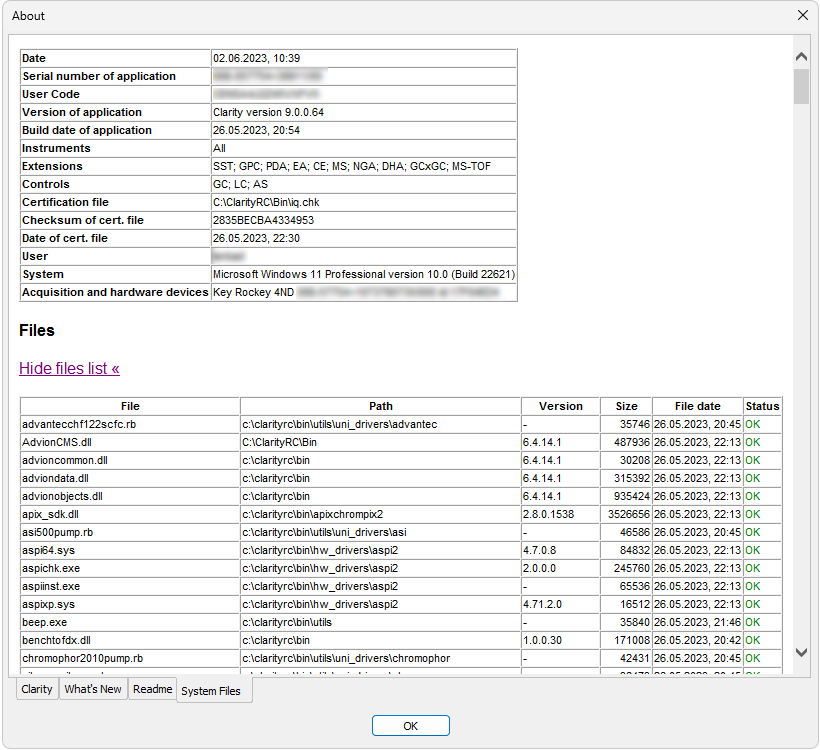Click the build date 26.05.2023, 20:54

(x=256, y=130)
